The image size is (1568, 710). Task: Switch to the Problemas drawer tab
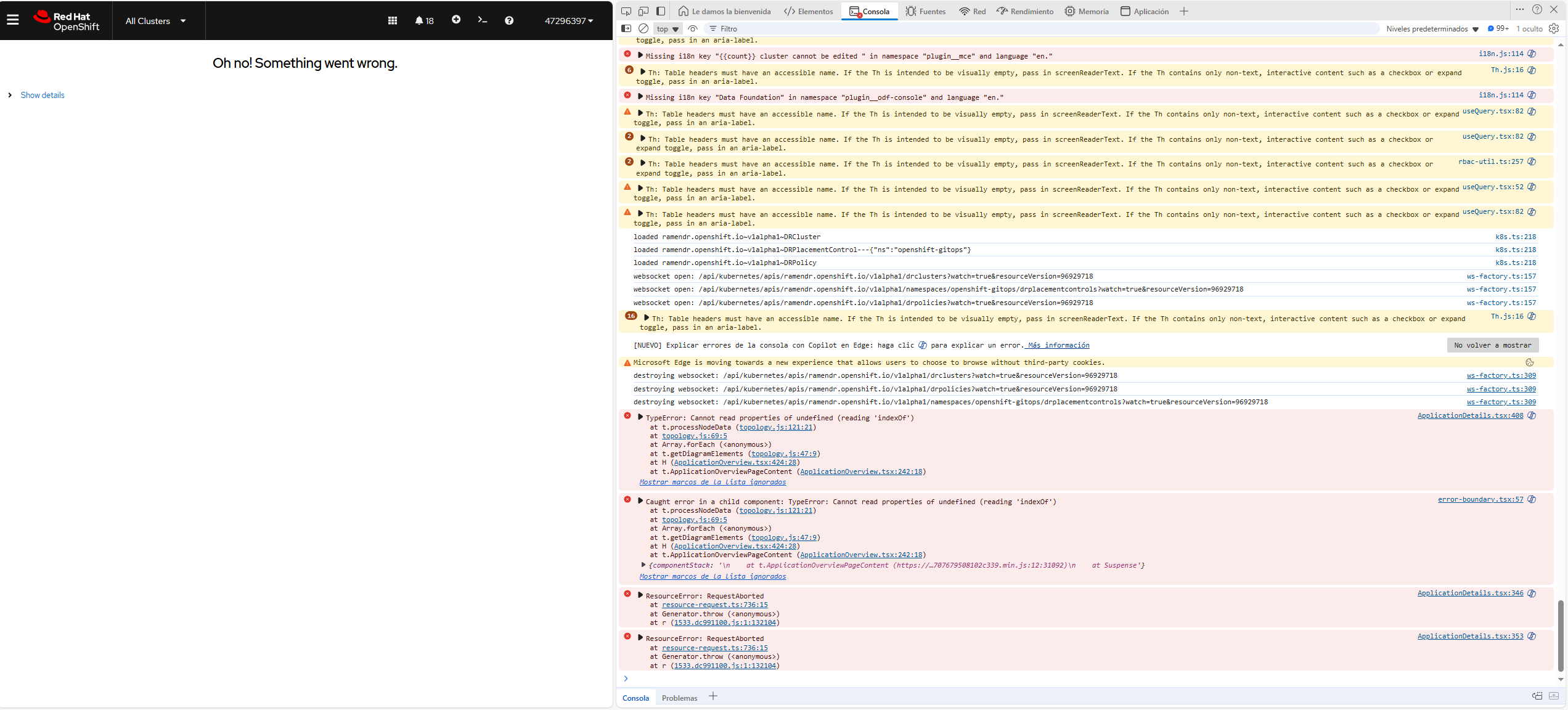click(x=679, y=698)
